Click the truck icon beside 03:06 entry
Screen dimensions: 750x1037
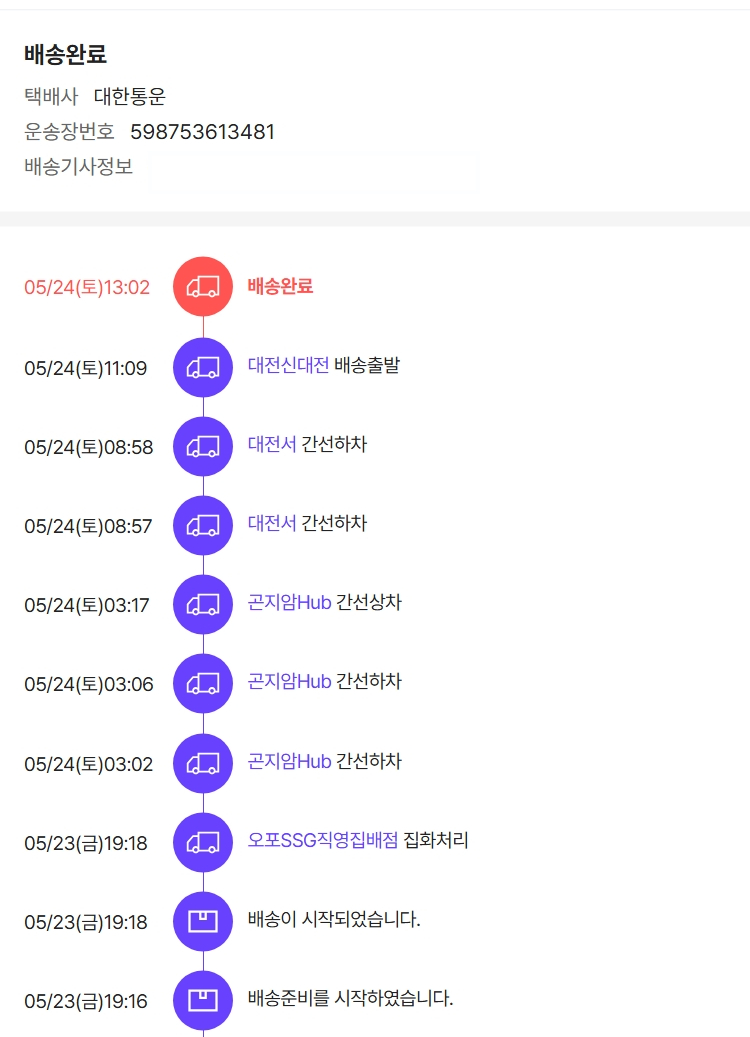(x=203, y=683)
